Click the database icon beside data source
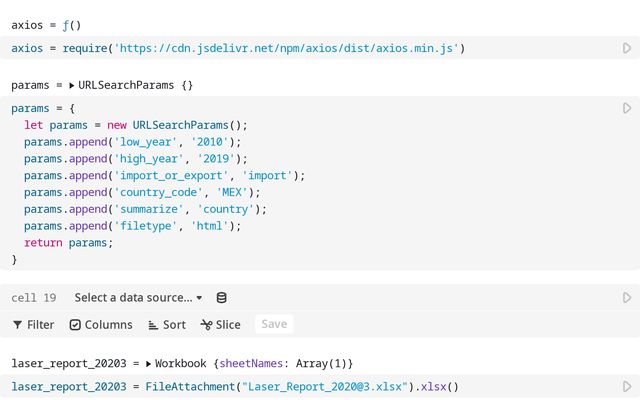The width and height of the screenshot is (640, 400). 221,297
